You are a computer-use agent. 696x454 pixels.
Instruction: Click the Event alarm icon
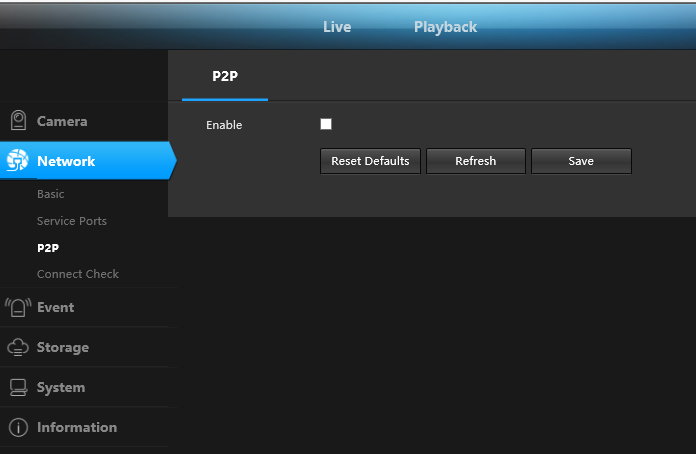click(18, 307)
